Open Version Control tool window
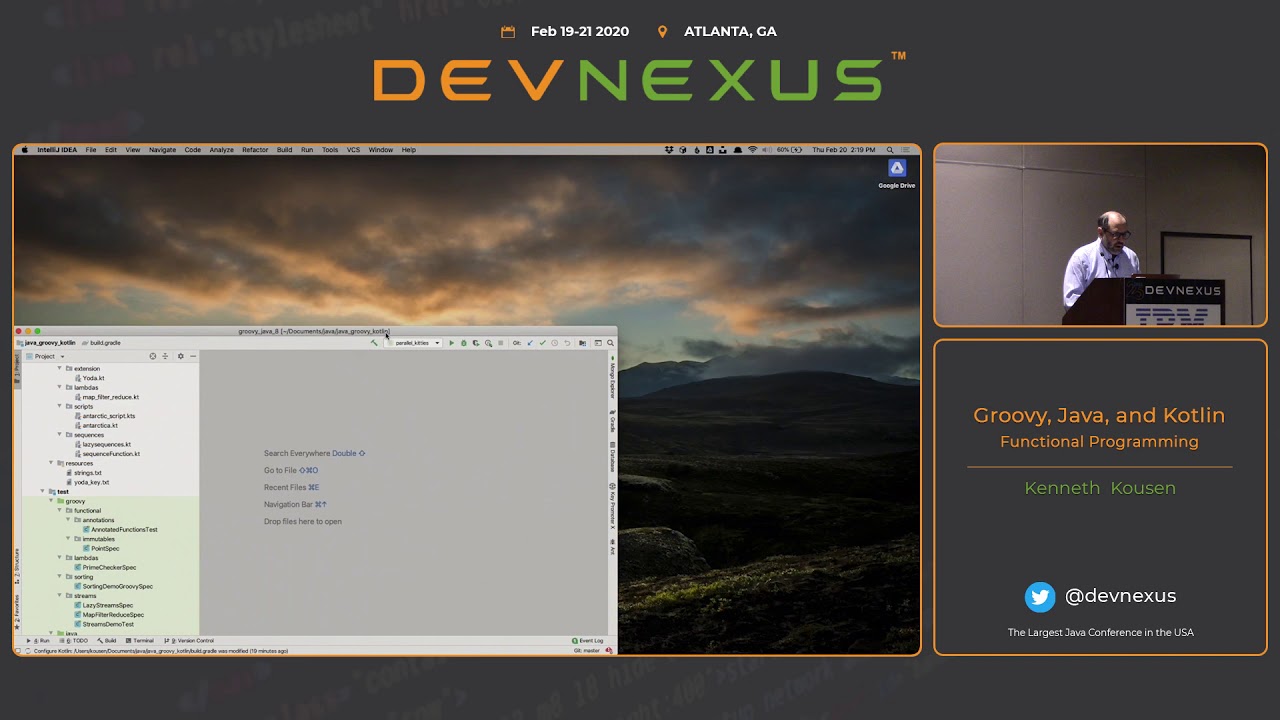Image resolution: width=1280 pixels, height=720 pixels. (190, 640)
